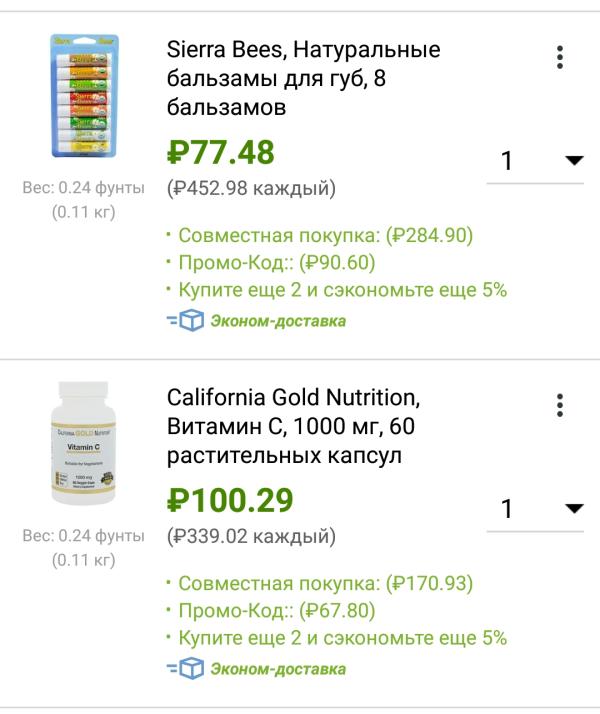Tap quantity value 1 for Vitamin C
Viewport: 600px width, 714px height.
(x=507, y=509)
